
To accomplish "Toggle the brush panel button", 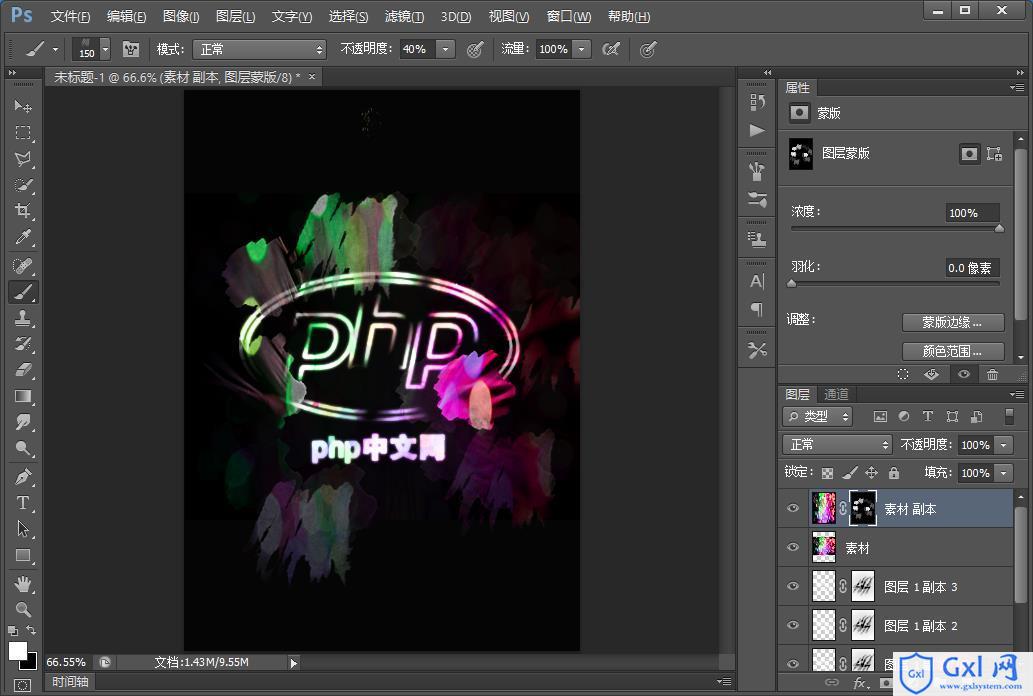I will [131, 49].
